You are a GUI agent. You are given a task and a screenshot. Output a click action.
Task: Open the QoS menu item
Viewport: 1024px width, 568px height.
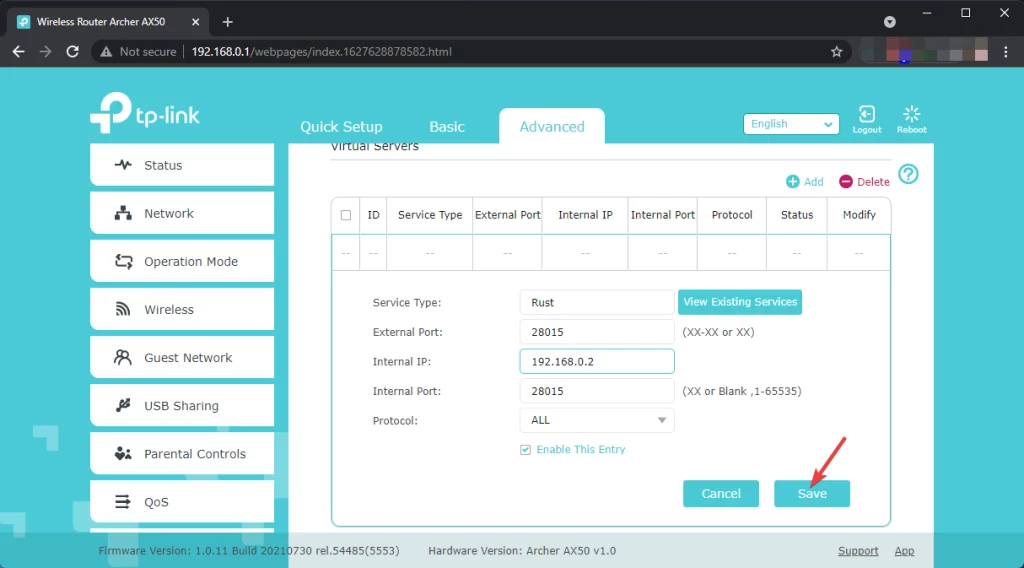pyautogui.click(x=182, y=501)
